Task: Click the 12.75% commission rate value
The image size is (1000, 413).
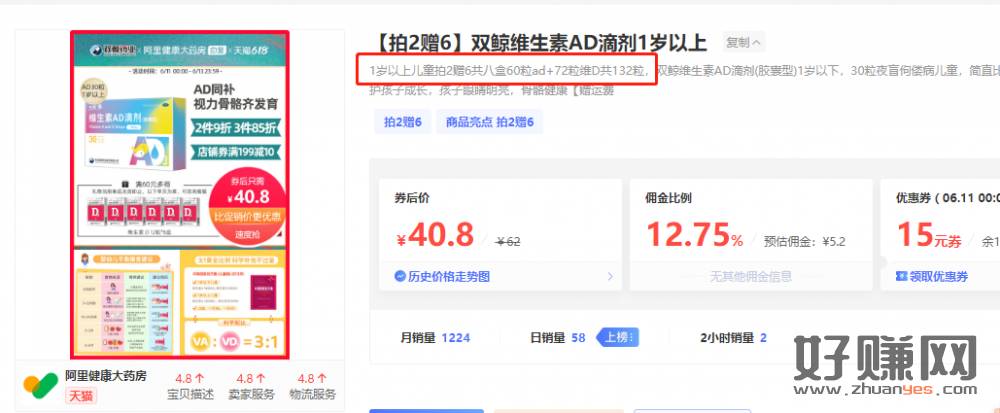Action: pyautogui.click(x=695, y=235)
